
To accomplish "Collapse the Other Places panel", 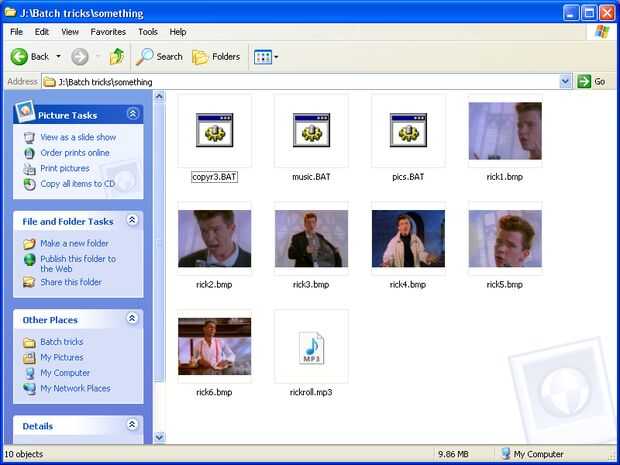I will [x=132, y=318].
